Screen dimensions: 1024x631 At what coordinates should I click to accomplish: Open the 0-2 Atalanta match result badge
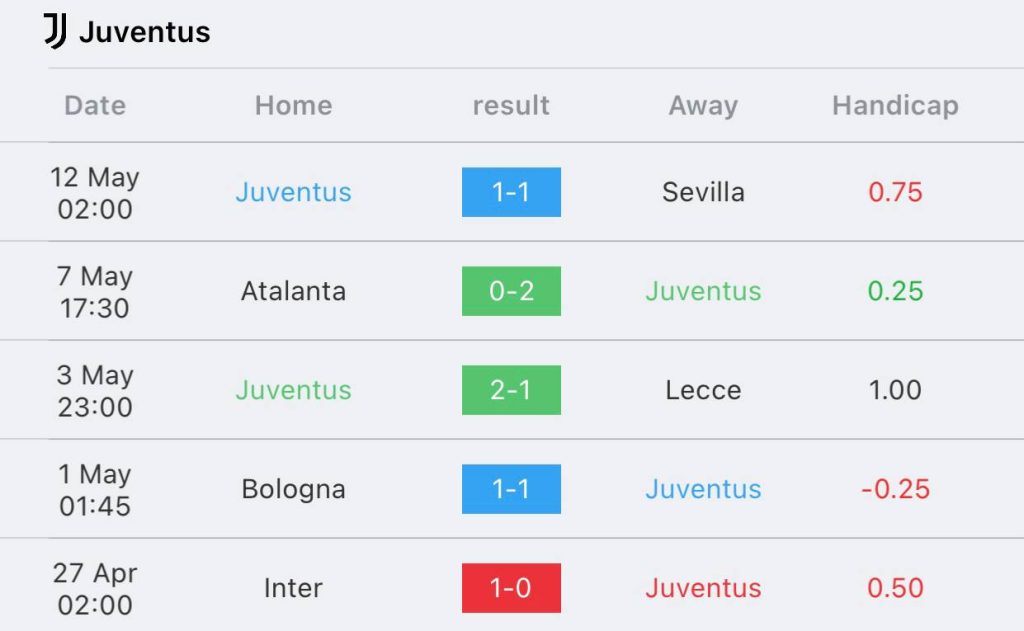[511, 291]
